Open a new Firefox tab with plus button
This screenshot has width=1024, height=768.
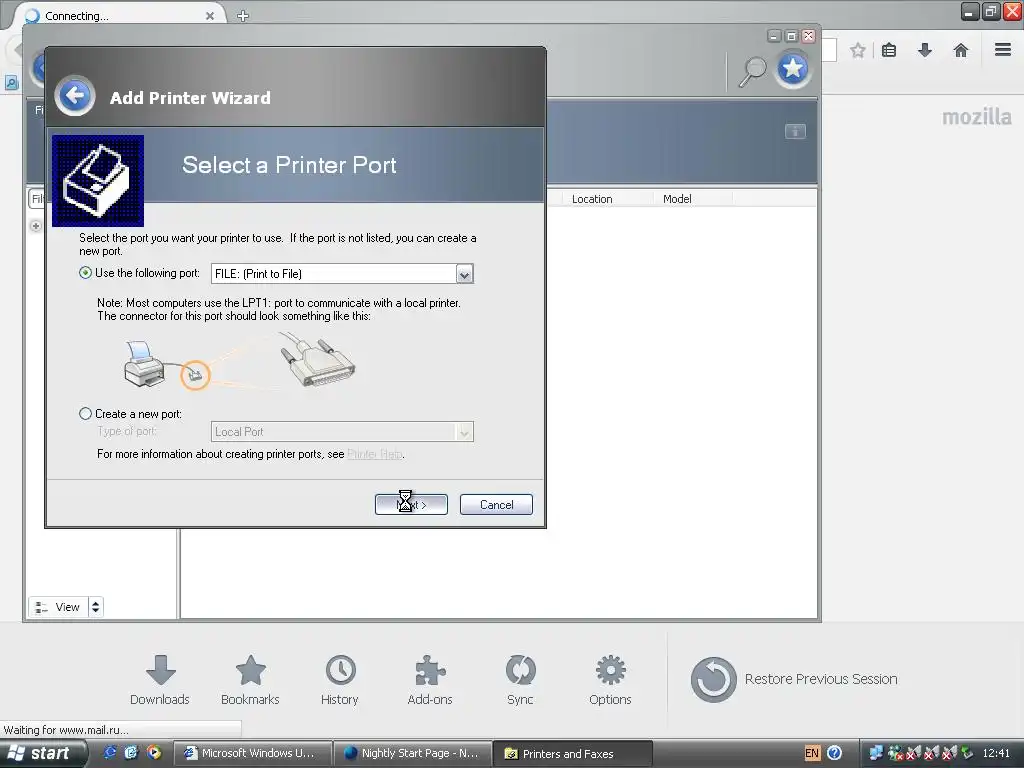243,16
